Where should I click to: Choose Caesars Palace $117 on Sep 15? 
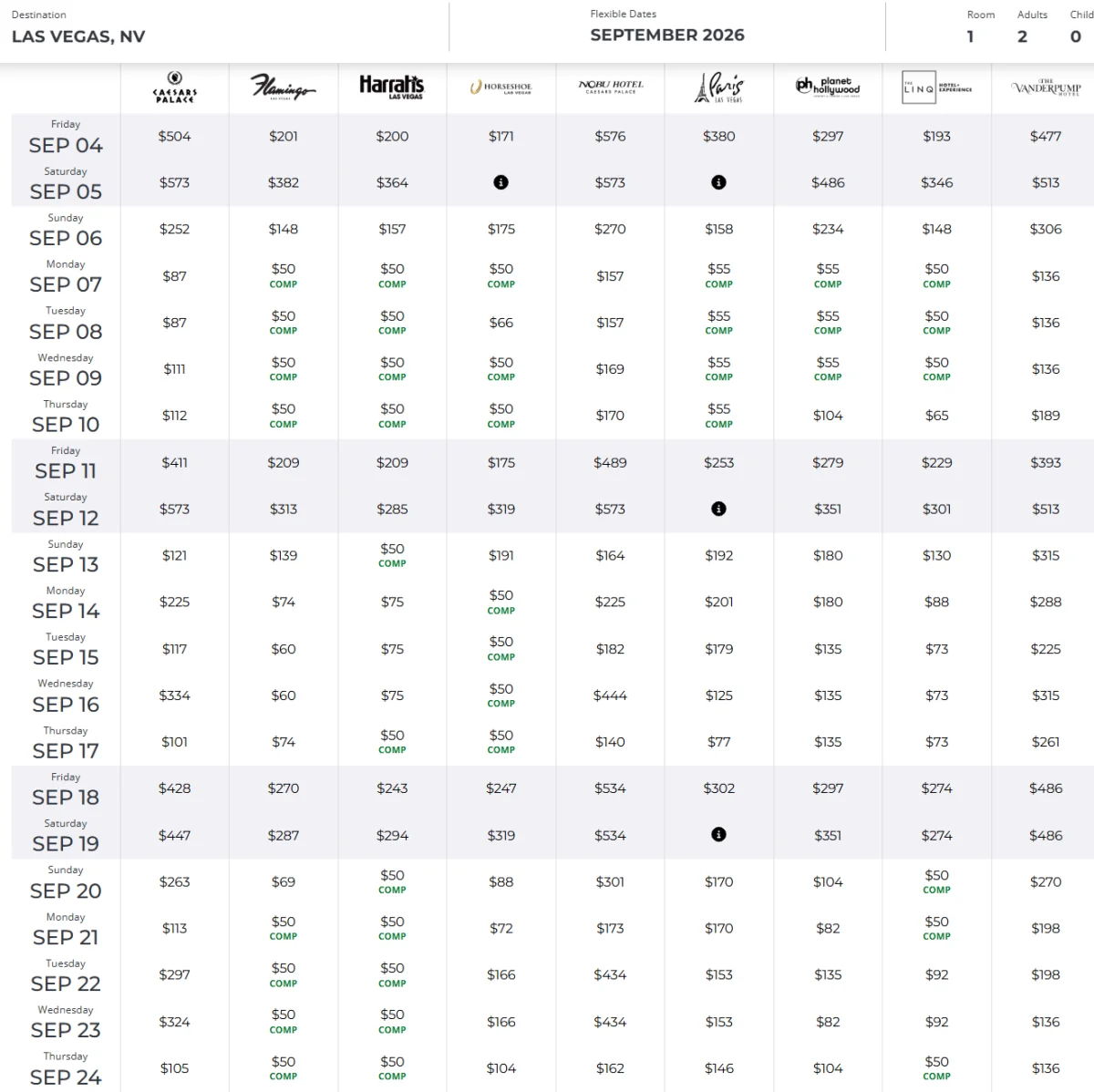[174, 649]
